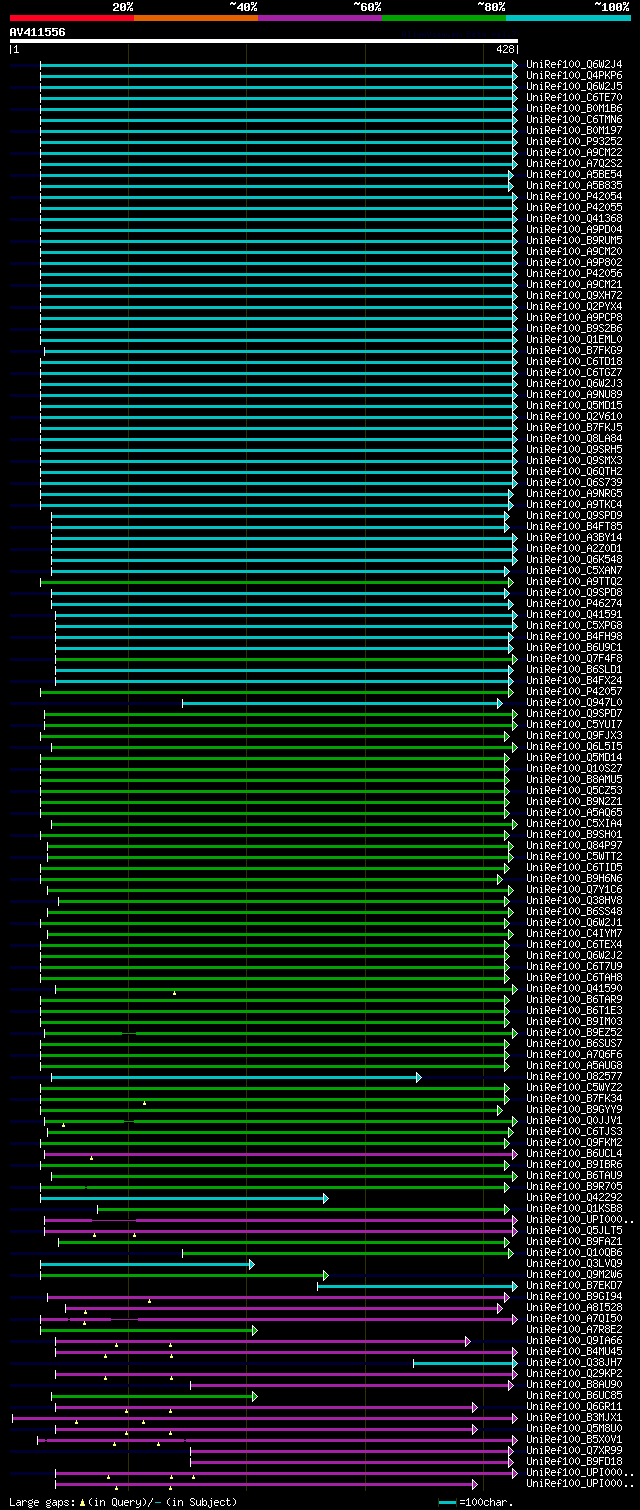Open UniRef100_B7EKD7 entry
This screenshot has width=640, height=1510.
(574, 1286)
